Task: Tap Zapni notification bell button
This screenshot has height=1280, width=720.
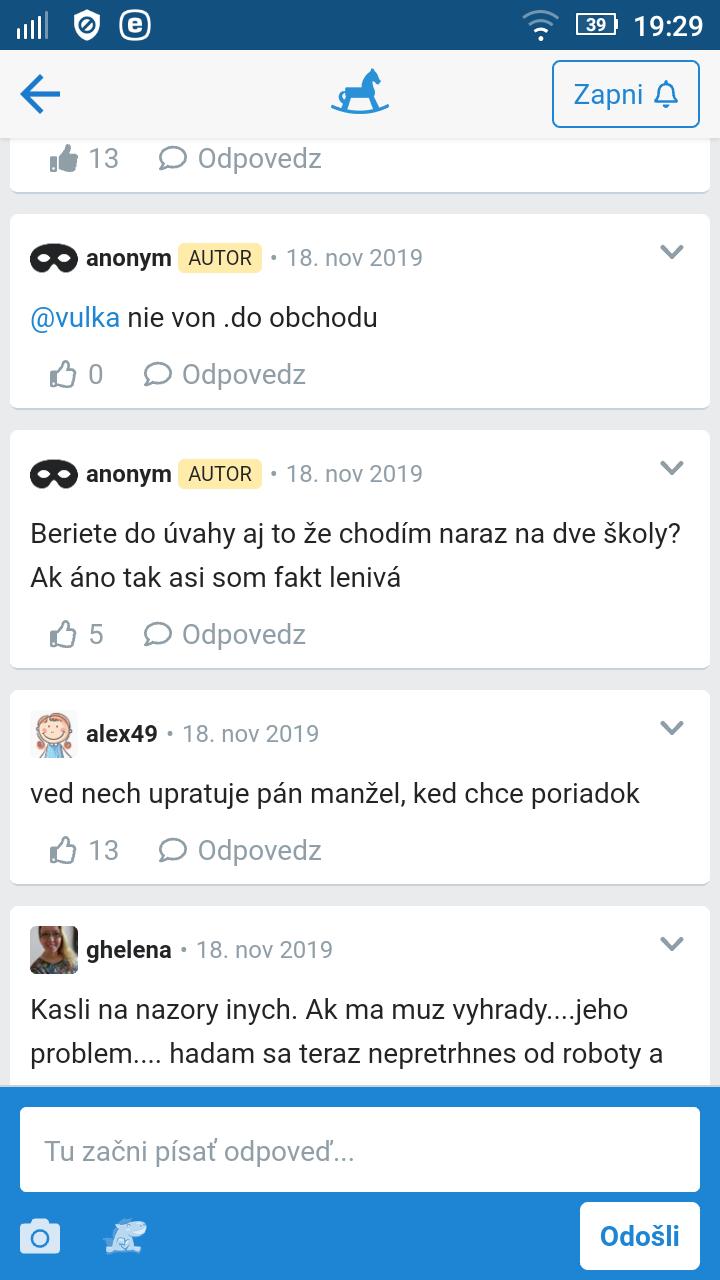Action: click(626, 94)
